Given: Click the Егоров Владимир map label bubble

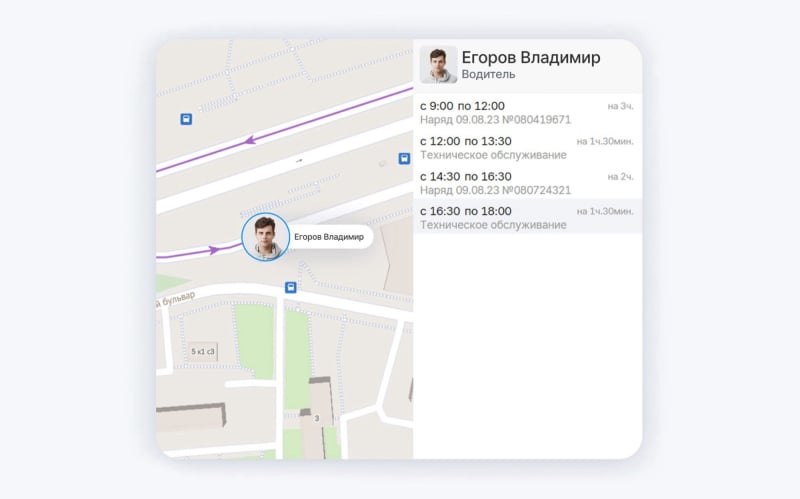Looking at the screenshot, I should (x=330, y=237).
